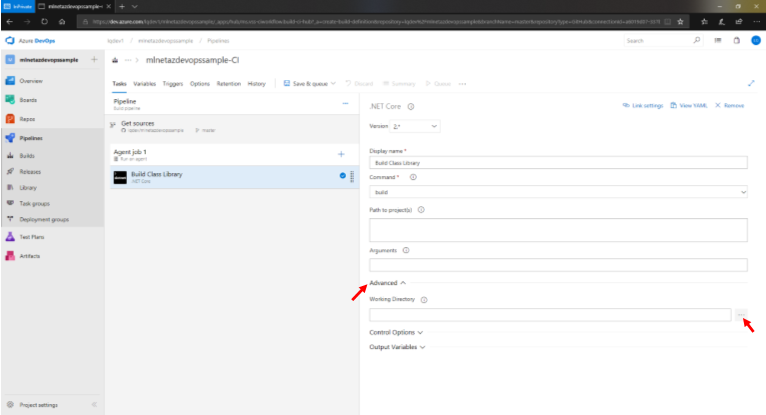Toggle full screen pipeline editor view

(751, 84)
